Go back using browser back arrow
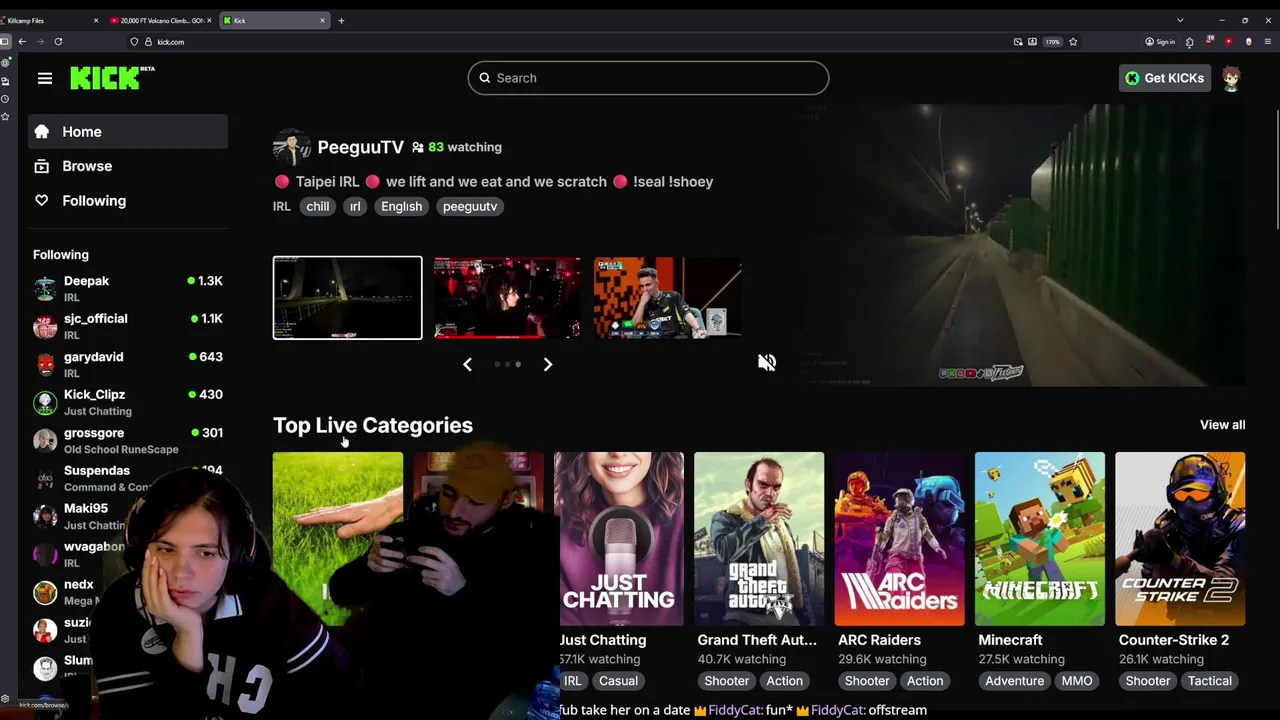Image resolution: width=1280 pixels, height=720 pixels. tap(22, 42)
